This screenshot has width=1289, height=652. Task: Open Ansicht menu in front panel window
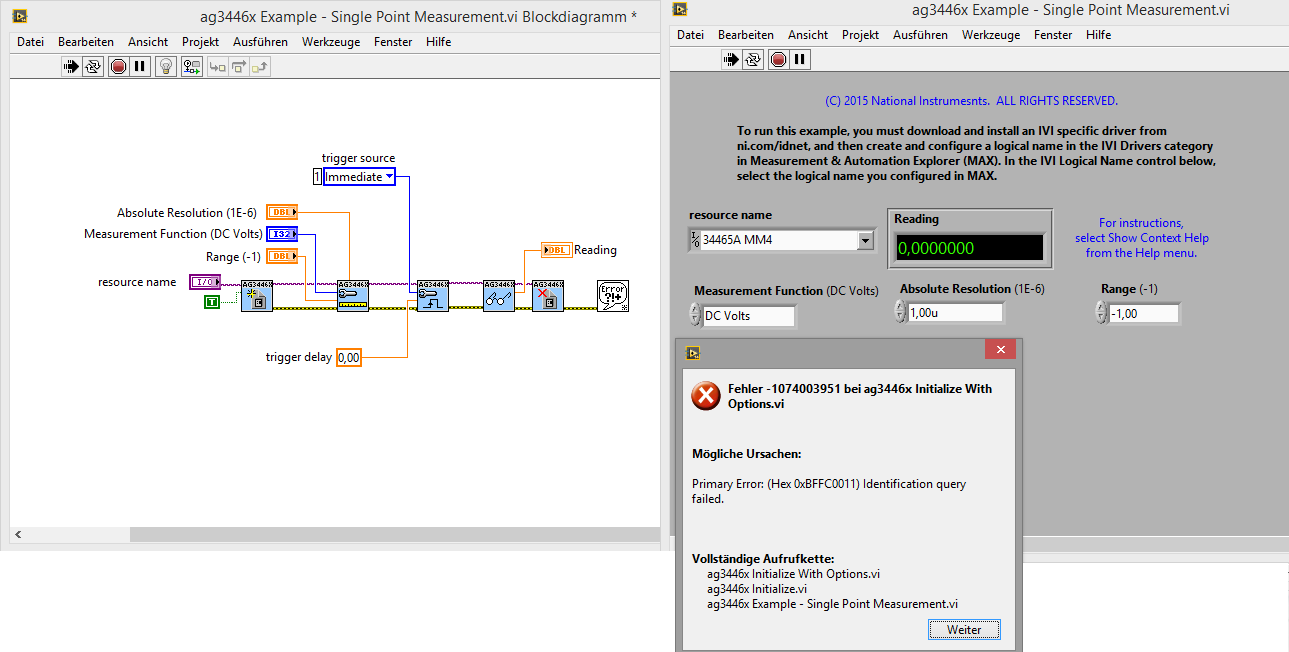(808, 35)
